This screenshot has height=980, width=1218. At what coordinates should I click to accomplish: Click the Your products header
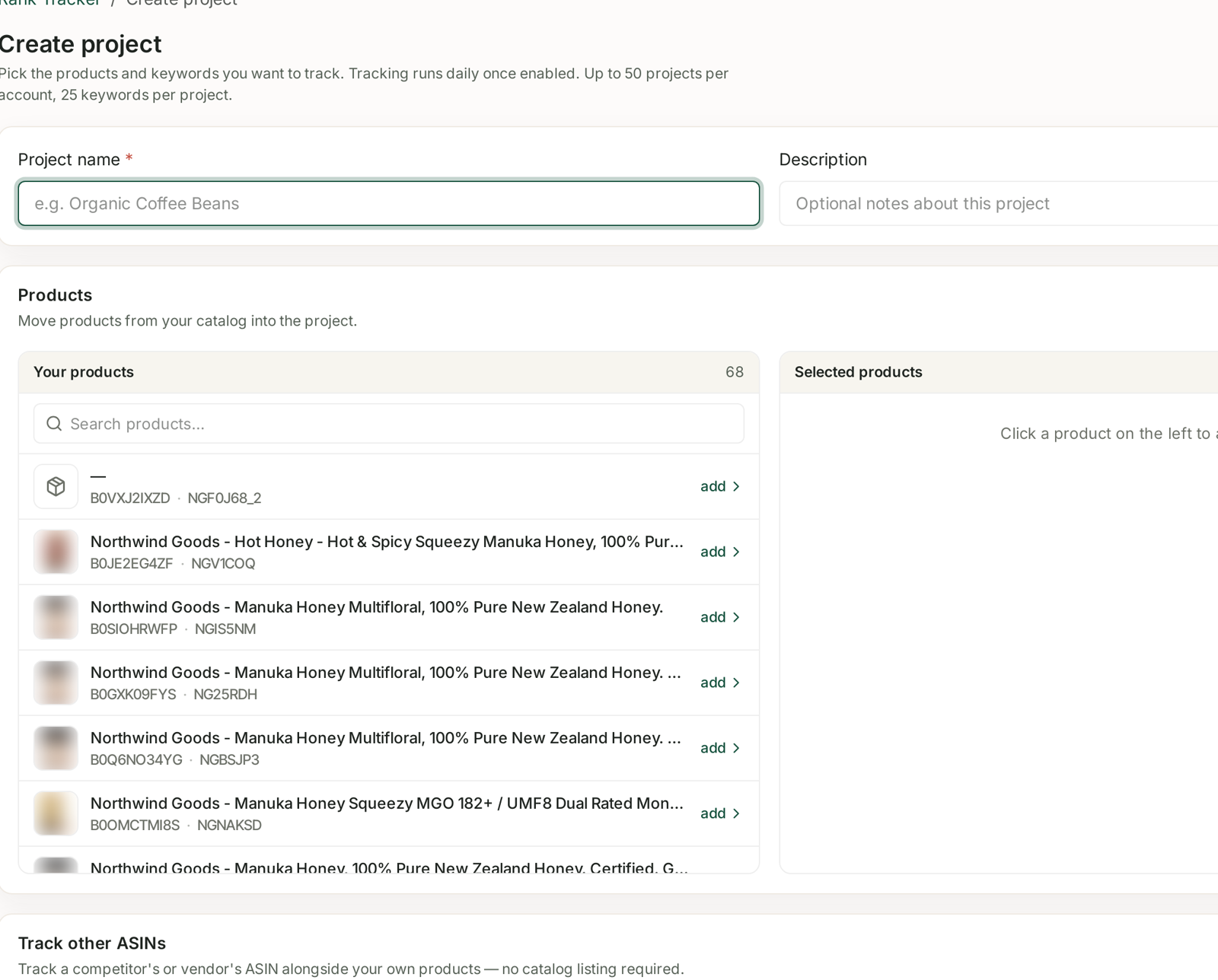coord(84,372)
